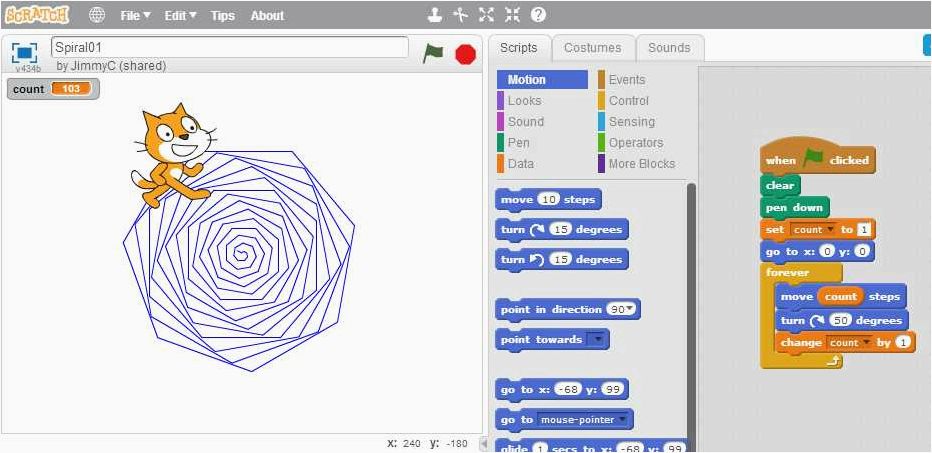This screenshot has width=932, height=453.
Task: Switch stage to full screen mode
Action: point(24,52)
